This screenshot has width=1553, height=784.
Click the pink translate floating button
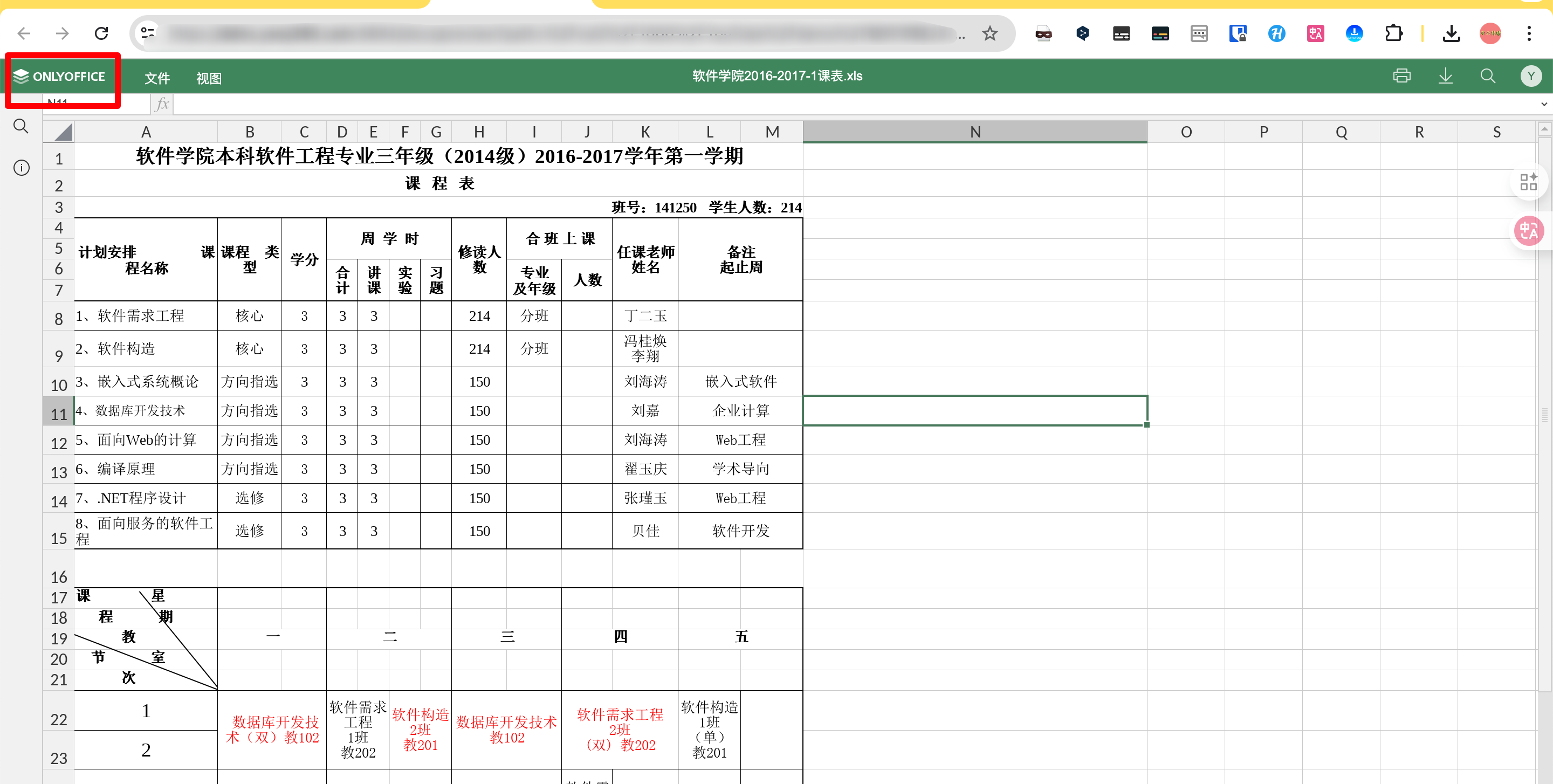click(1528, 231)
